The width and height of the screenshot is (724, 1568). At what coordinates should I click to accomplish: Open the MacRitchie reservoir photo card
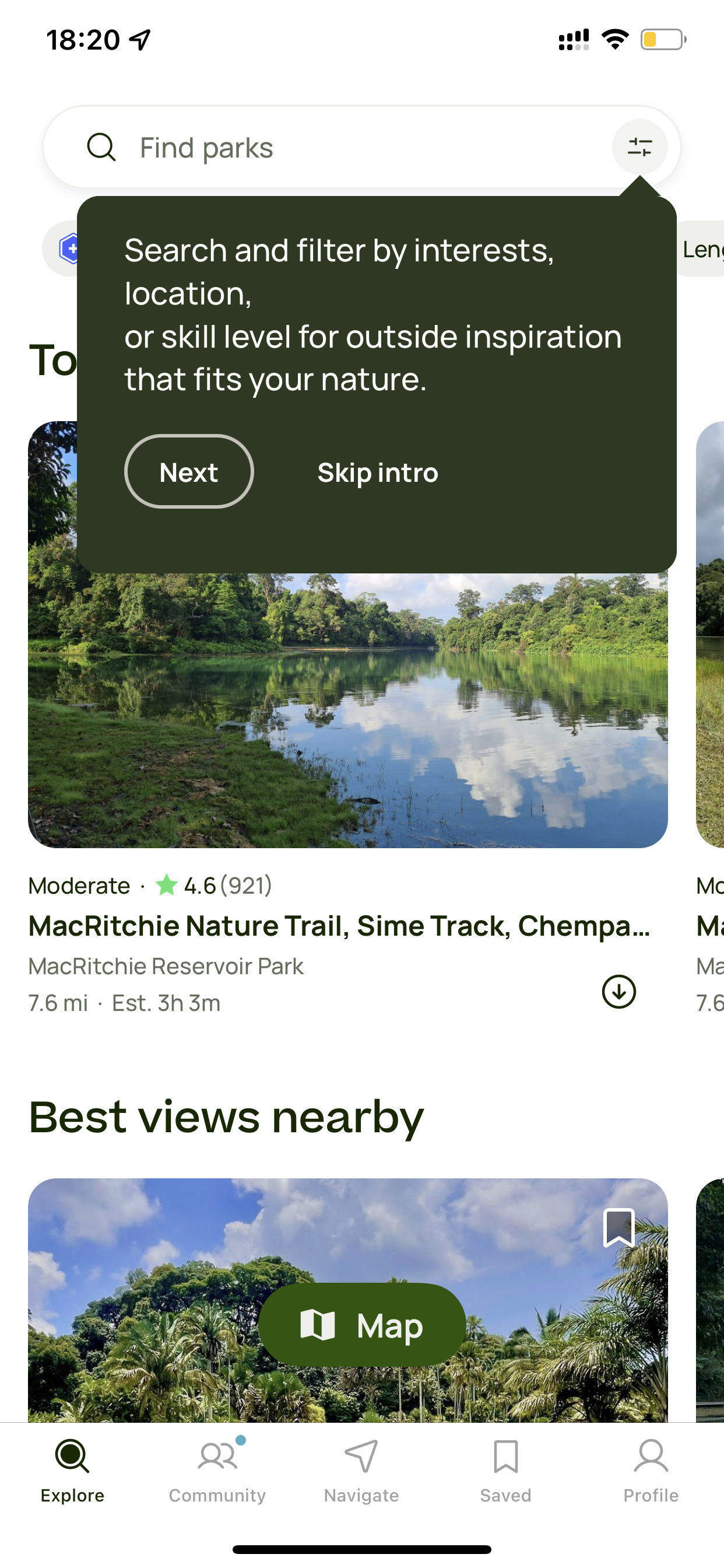[x=348, y=710]
